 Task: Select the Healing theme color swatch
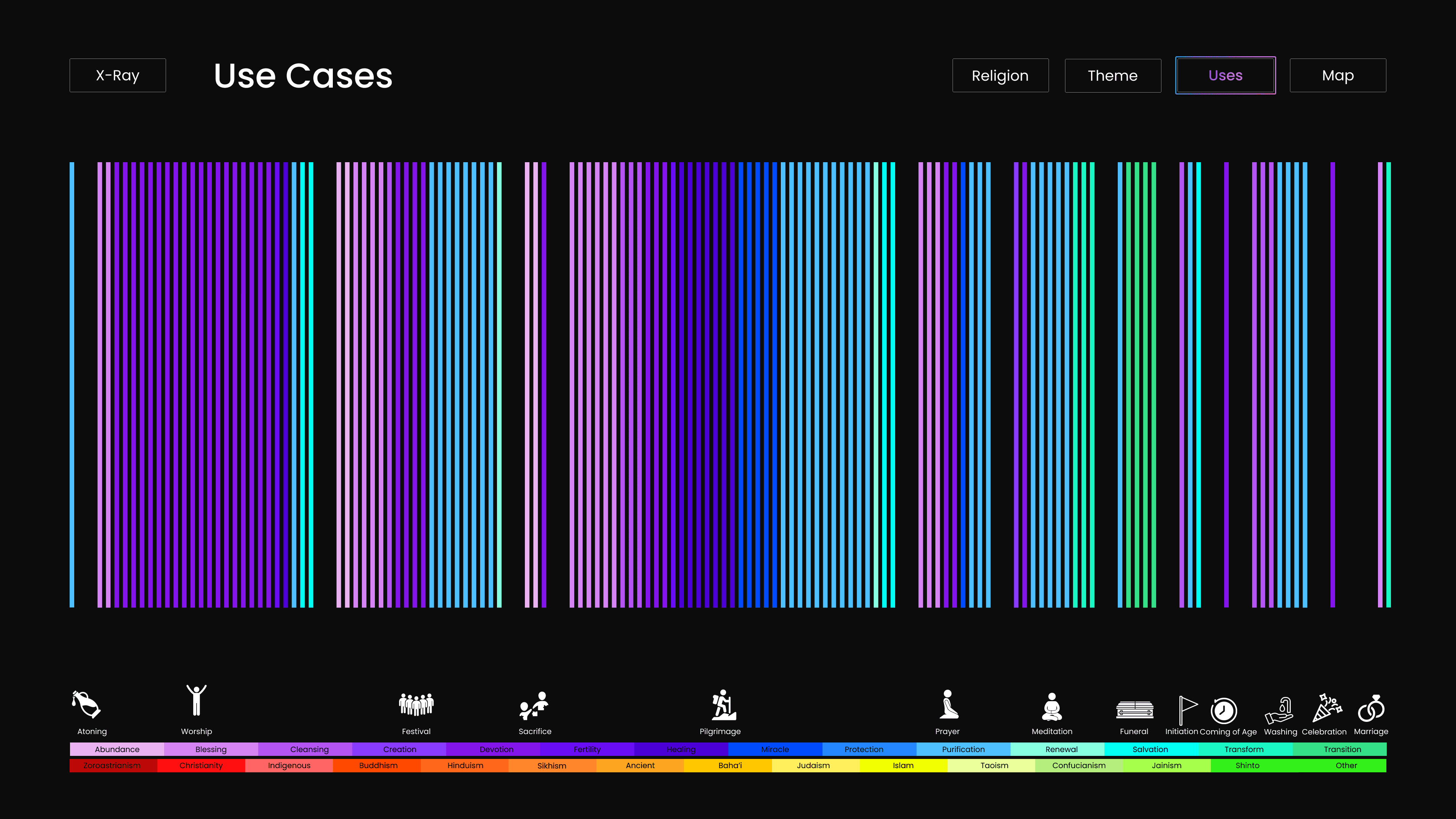pyautogui.click(x=681, y=749)
